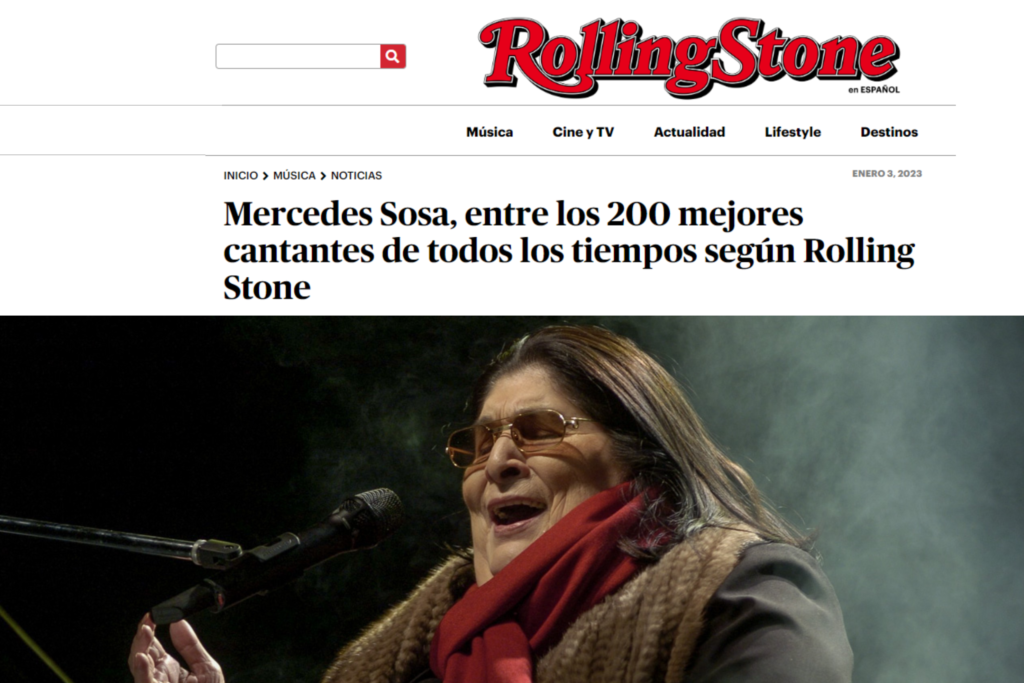Open the NOTICIAS breadcrumb link

(x=357, y=176)
